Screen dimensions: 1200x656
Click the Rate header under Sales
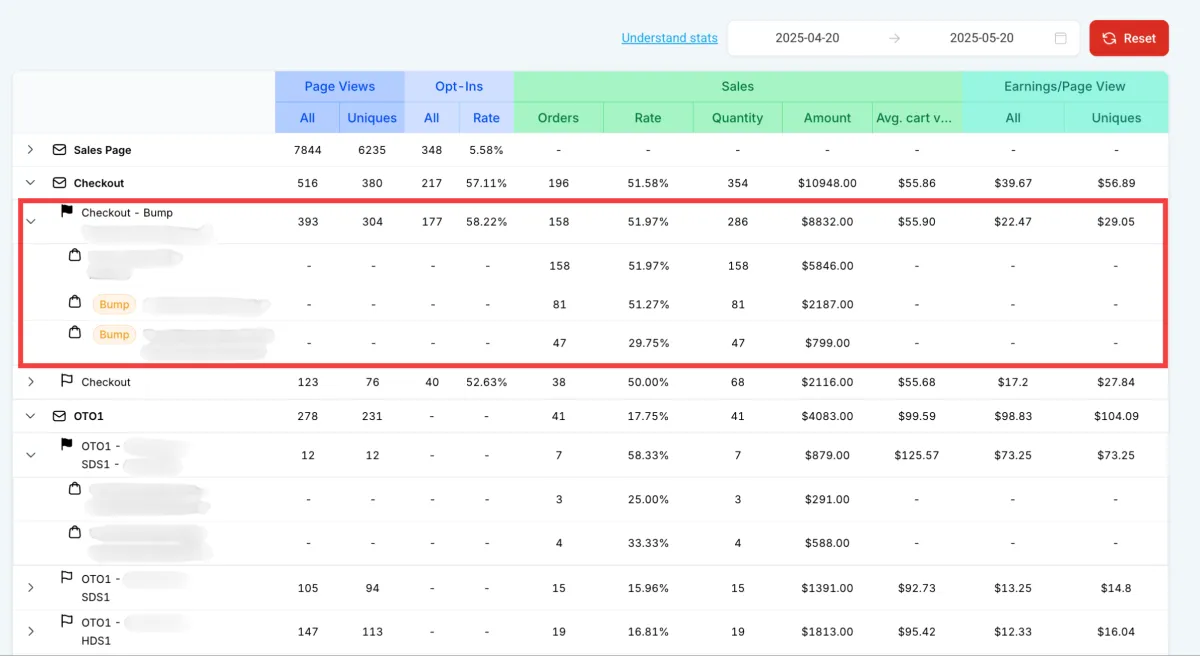[x=648, y=117]
